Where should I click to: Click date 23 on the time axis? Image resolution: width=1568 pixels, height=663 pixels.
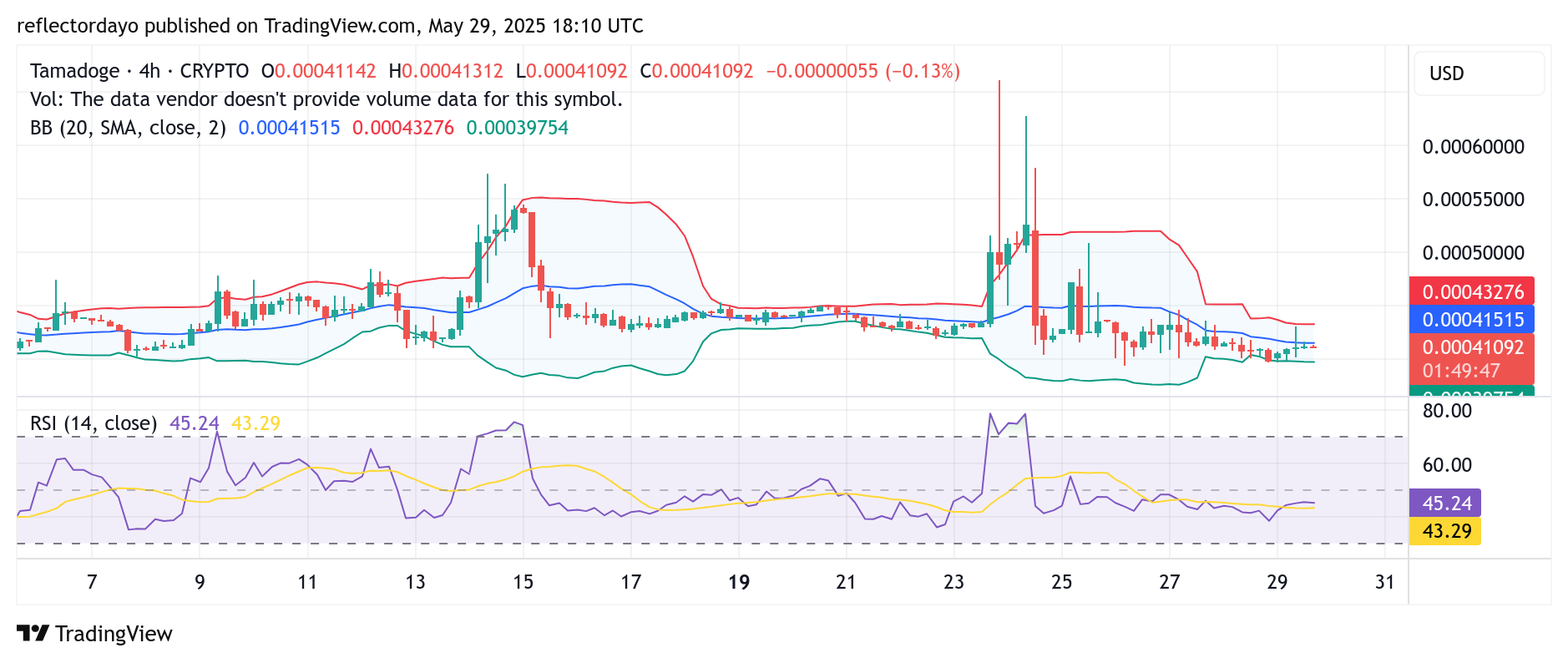click(953, 582)
